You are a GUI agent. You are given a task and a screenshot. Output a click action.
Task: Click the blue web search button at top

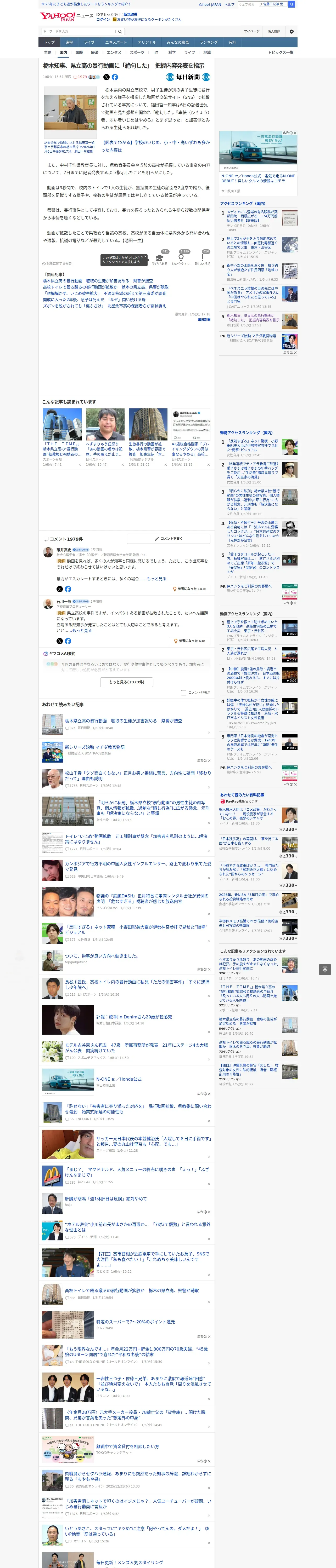pos(292,4)
